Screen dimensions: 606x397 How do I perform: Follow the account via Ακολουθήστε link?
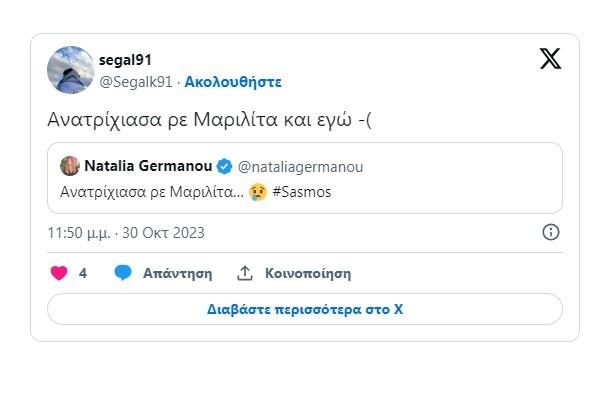233,82
